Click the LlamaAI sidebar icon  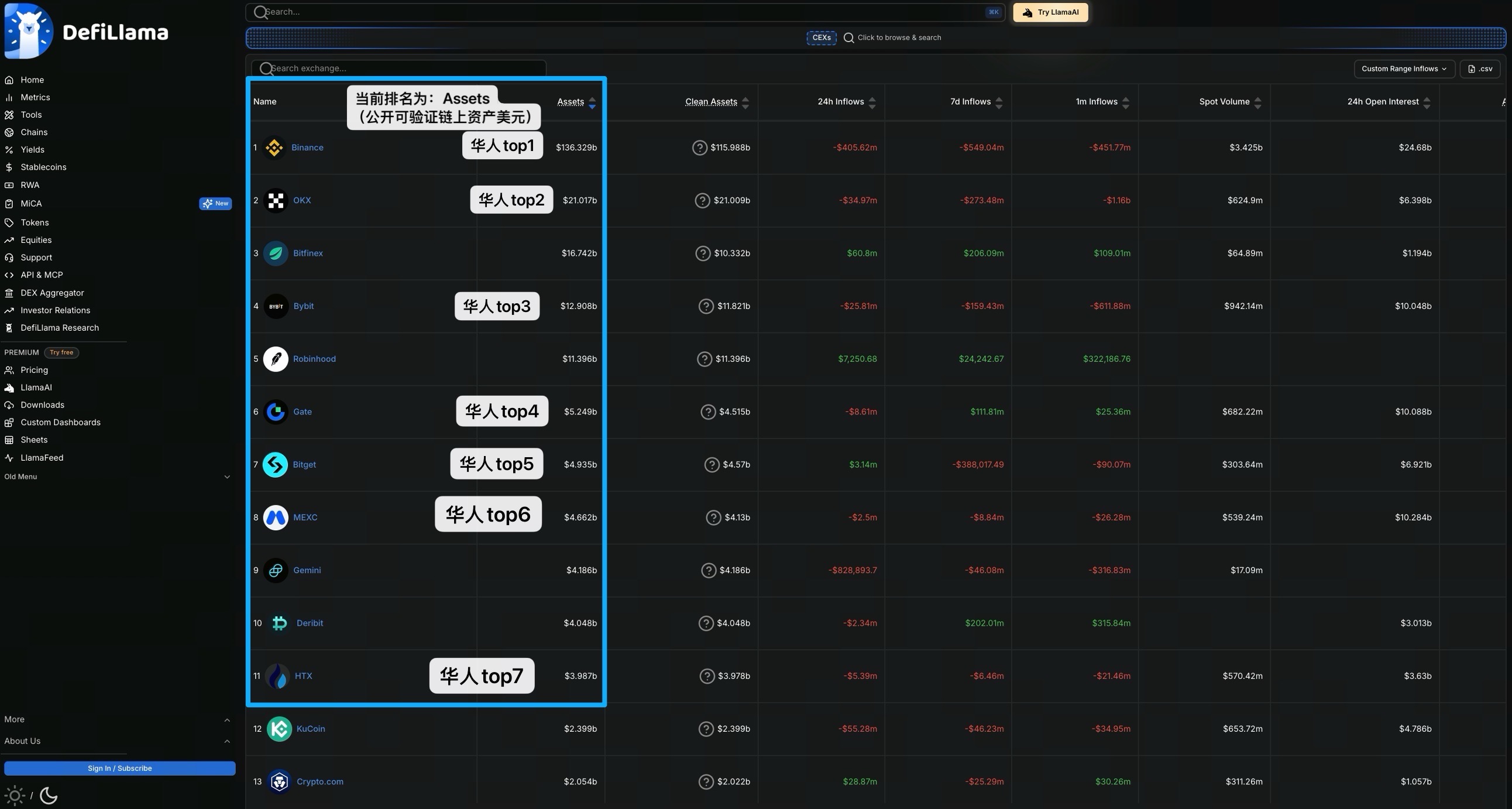9,388
